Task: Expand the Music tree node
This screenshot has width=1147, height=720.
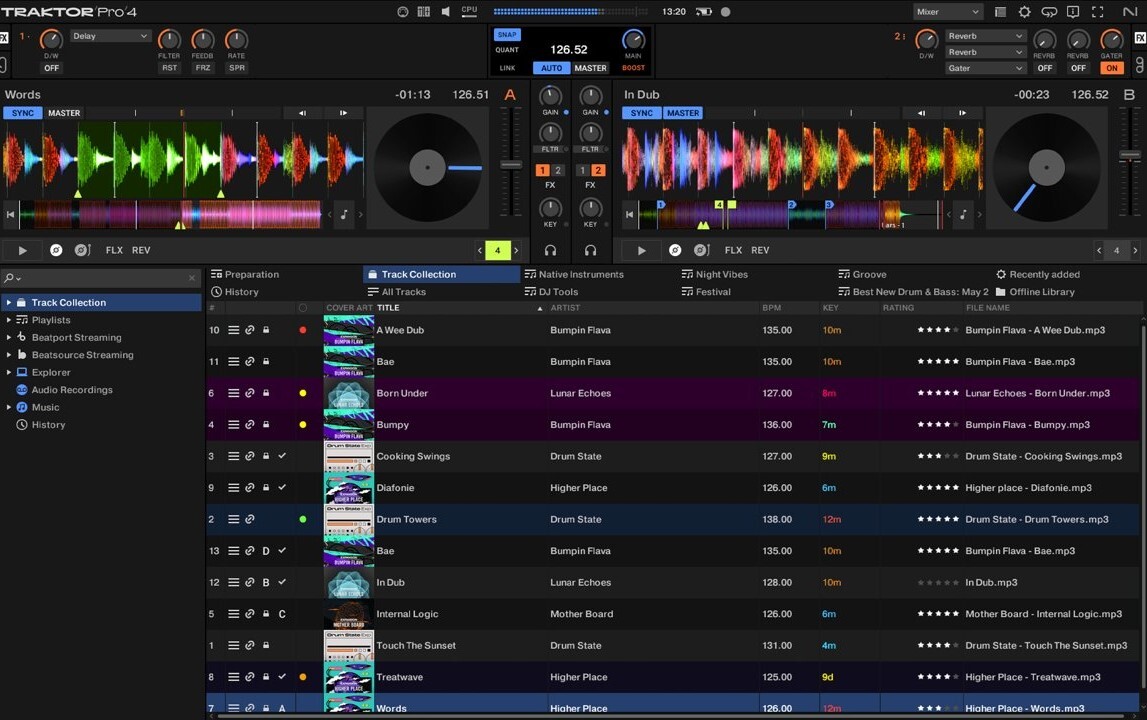Action: [x=9, y=407]
